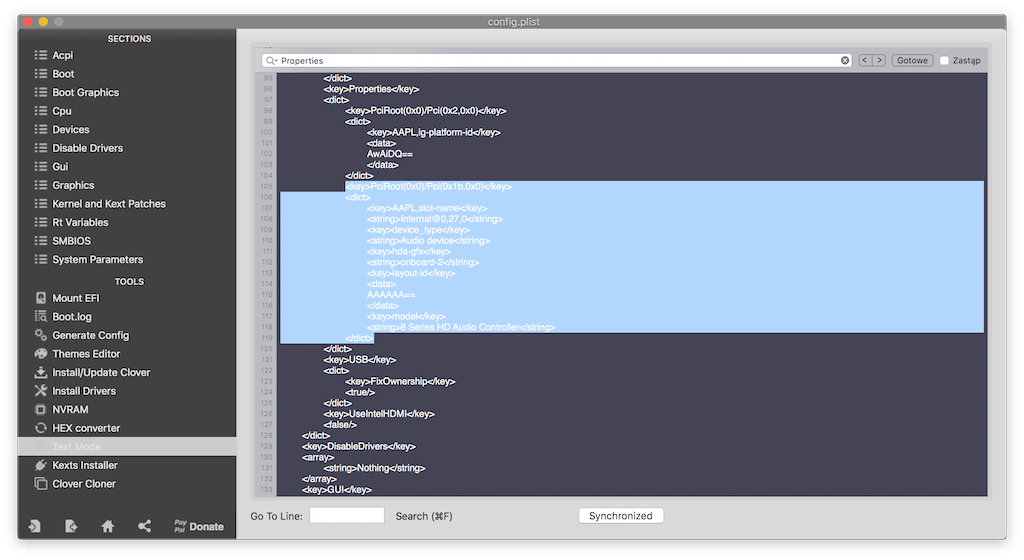The image size is (1024, 560).
Task: Click the Go To Line input field
Action: [x=347, y=516]
